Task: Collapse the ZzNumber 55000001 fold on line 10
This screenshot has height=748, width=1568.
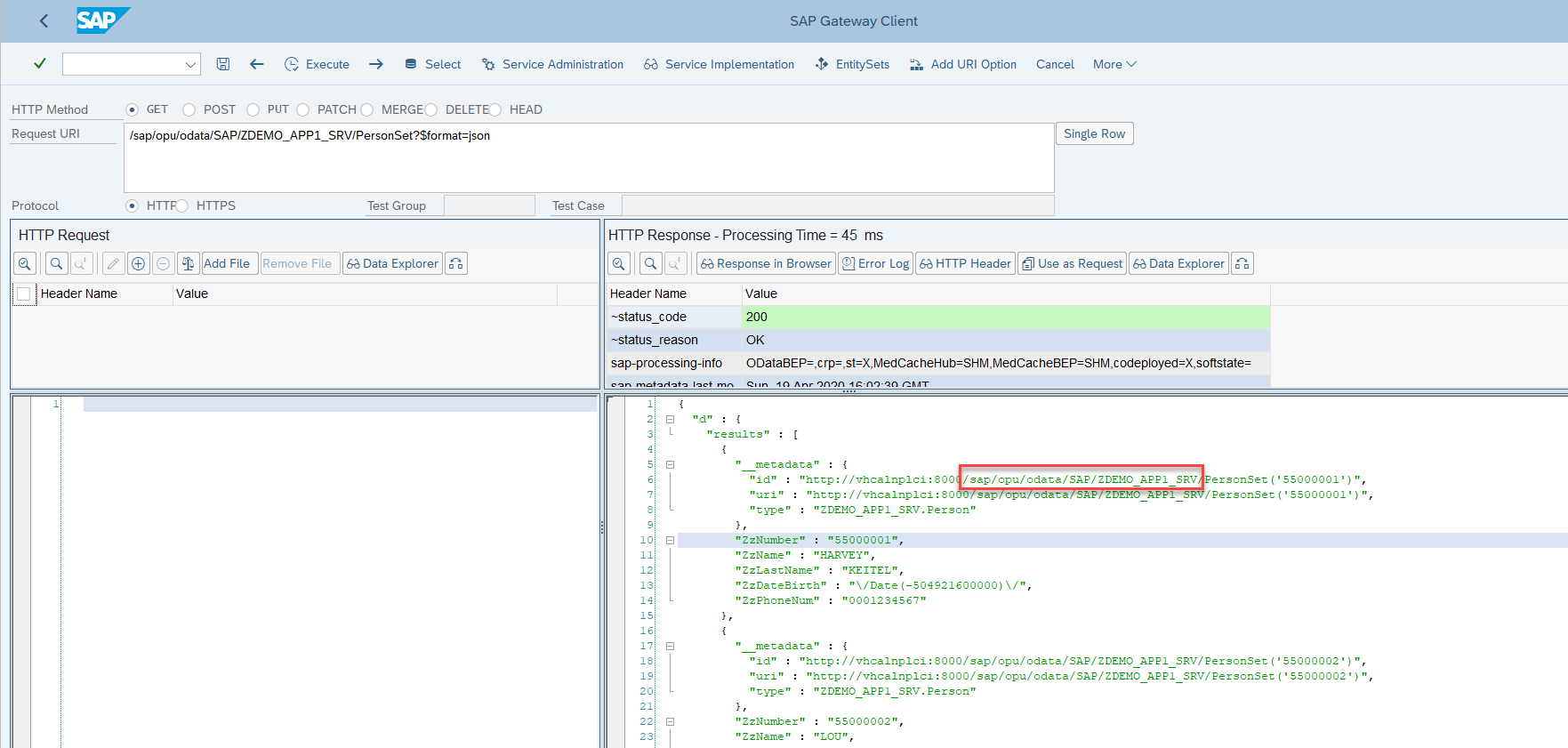Action: click(x=670, y=540)
